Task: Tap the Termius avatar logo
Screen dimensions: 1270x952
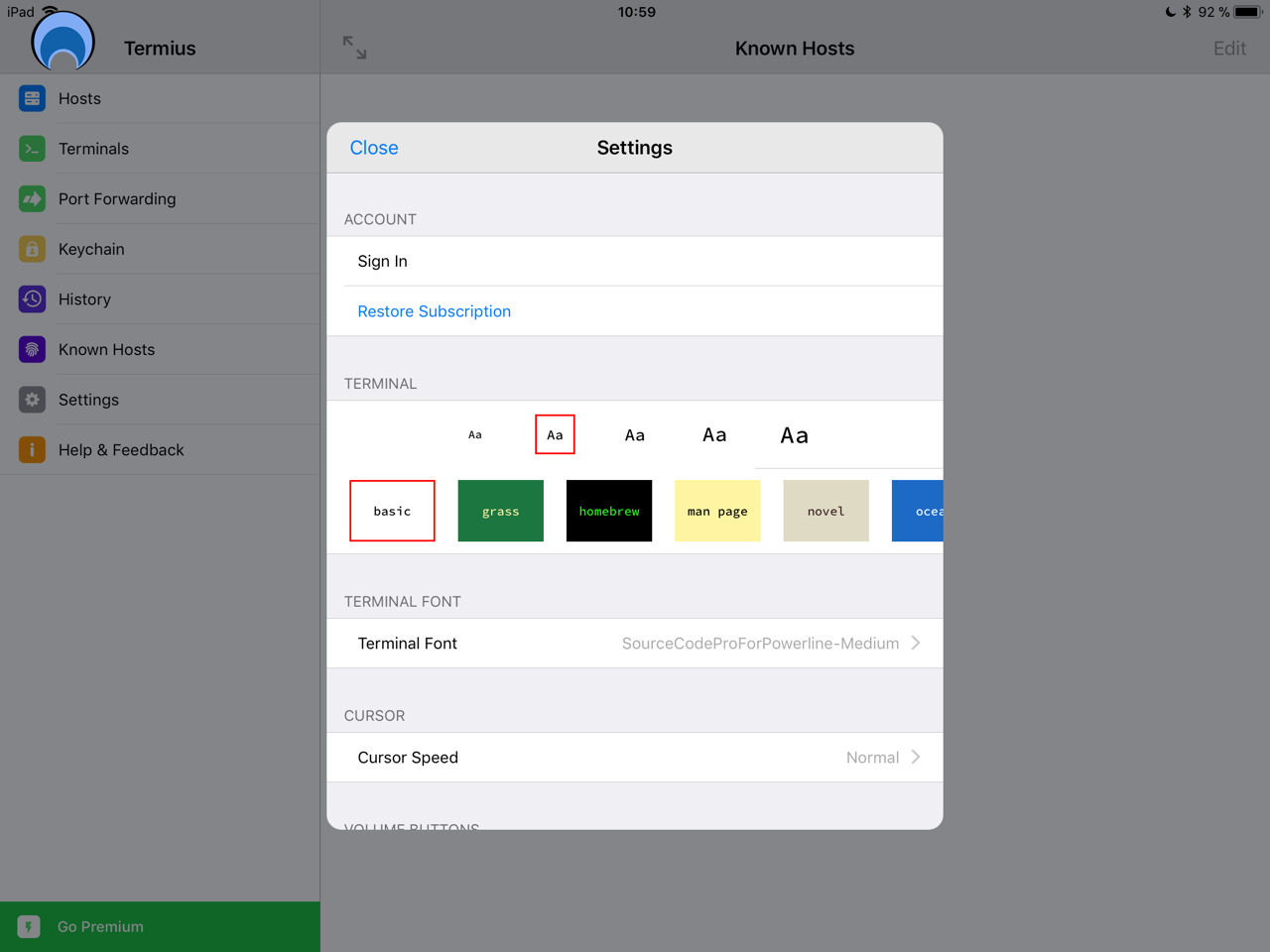Action: point(63,43)
